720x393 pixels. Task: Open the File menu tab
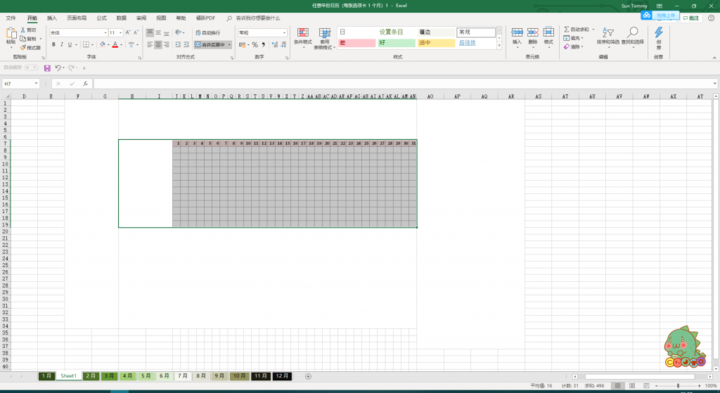pyautogui.click(x=11, y=18)
